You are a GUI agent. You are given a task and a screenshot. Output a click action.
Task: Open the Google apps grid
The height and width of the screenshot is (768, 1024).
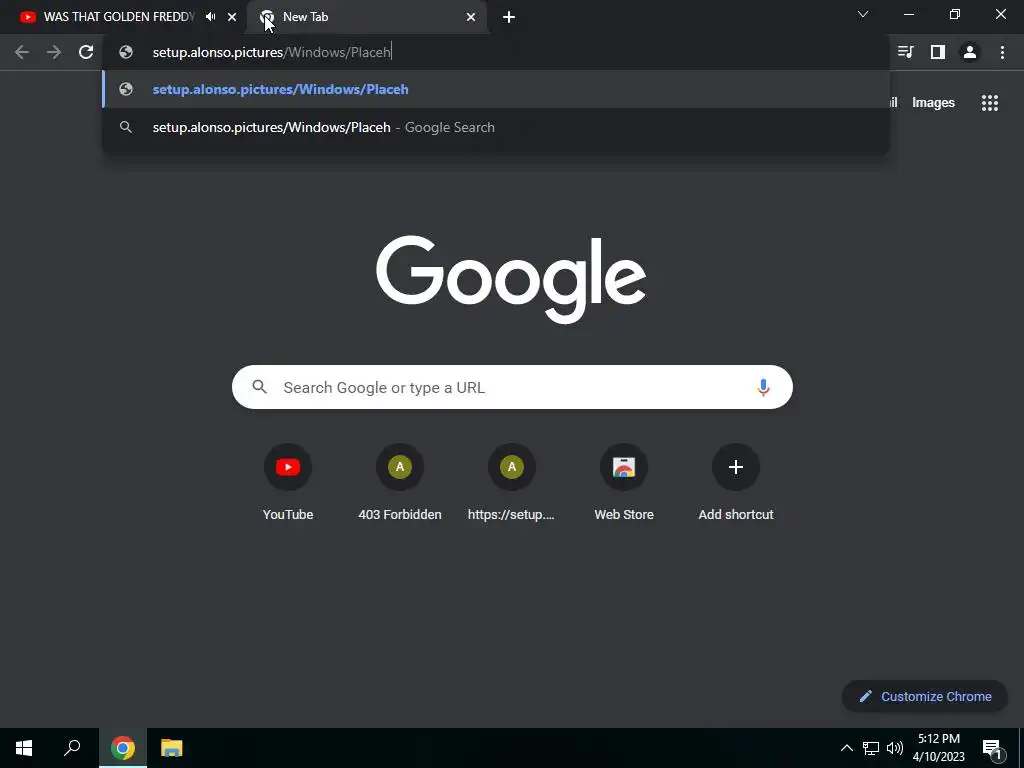point(990,103)
